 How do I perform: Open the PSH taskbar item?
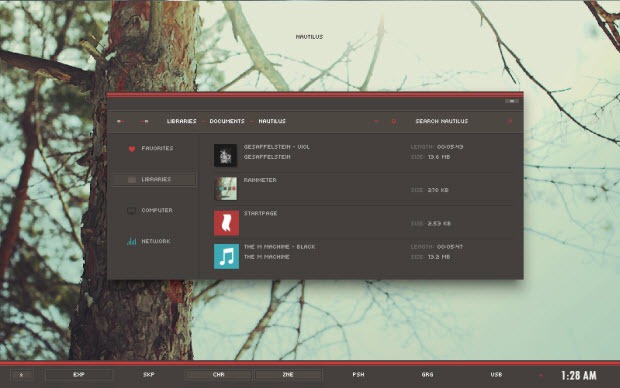(x=358, y=375)
